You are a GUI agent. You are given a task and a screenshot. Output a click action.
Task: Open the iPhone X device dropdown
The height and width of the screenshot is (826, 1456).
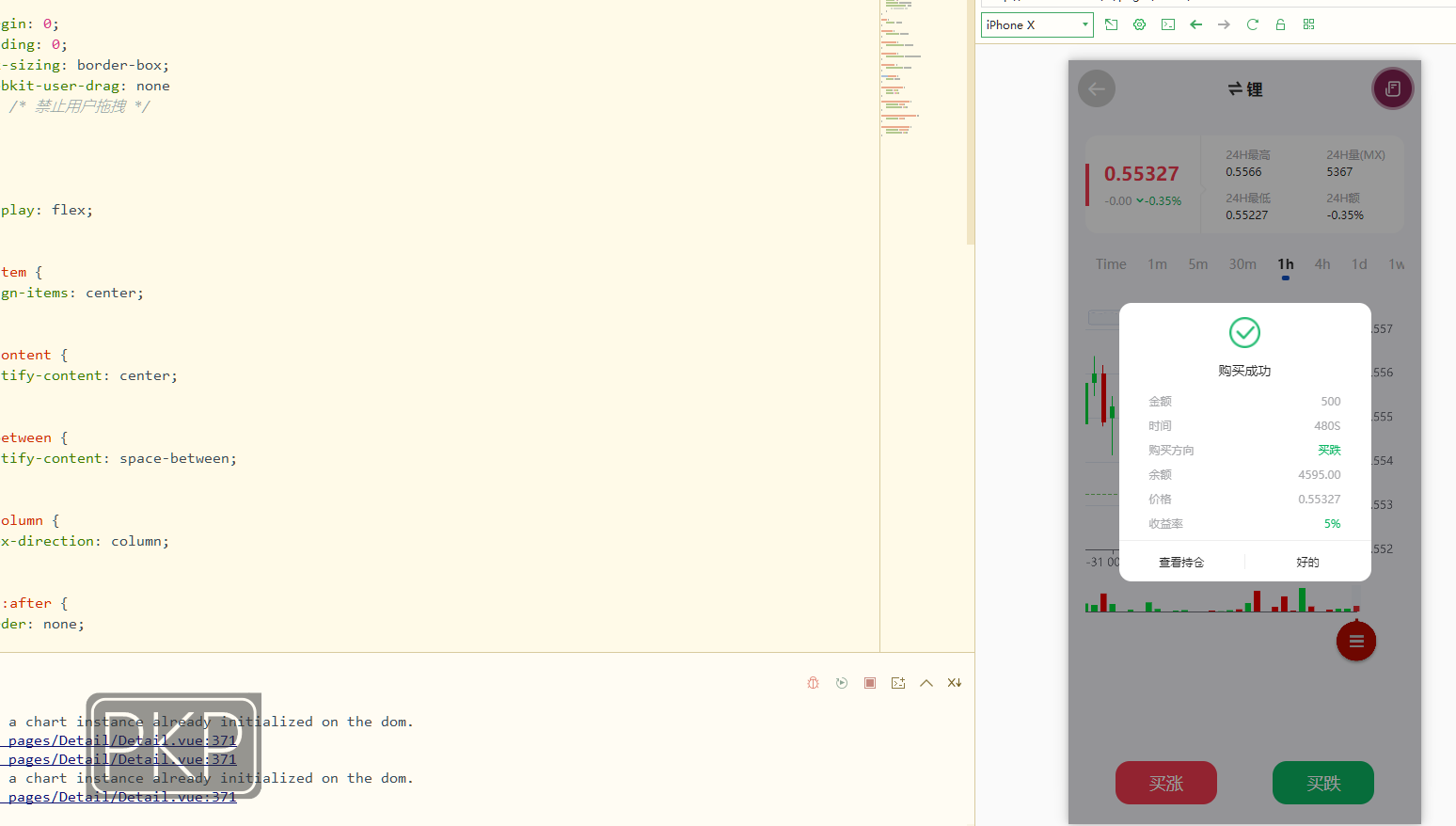[1037, 25]
